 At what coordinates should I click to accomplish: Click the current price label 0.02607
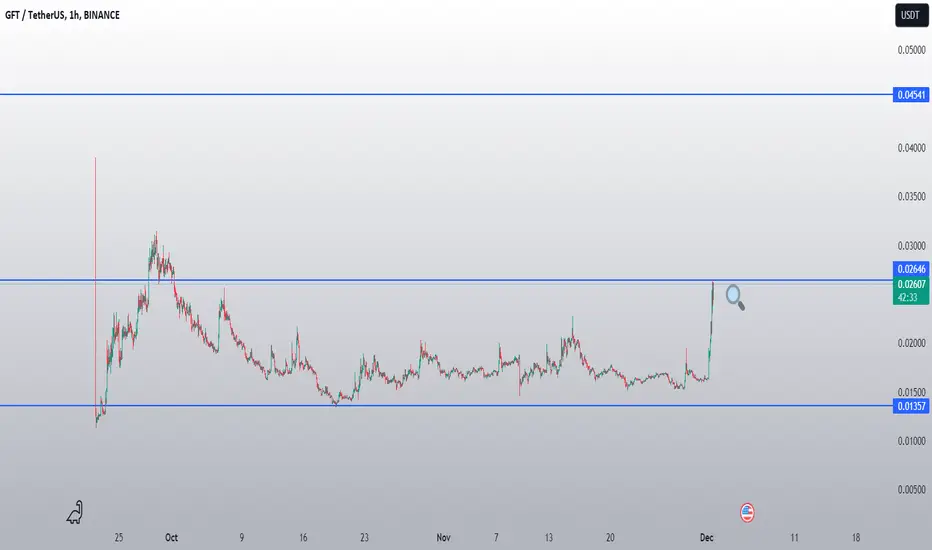coord(911,284)
